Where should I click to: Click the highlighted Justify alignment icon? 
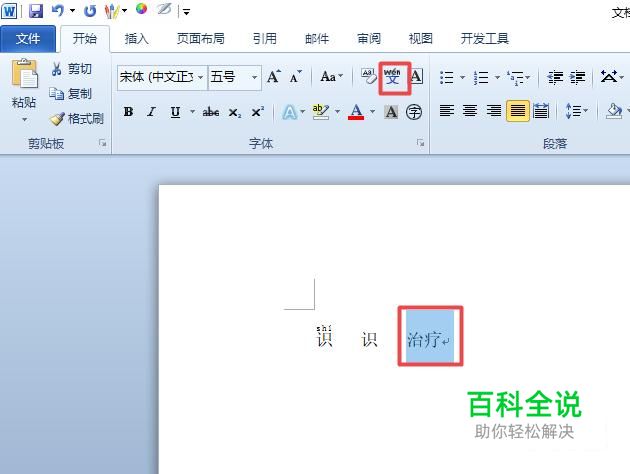coord(518,110)
